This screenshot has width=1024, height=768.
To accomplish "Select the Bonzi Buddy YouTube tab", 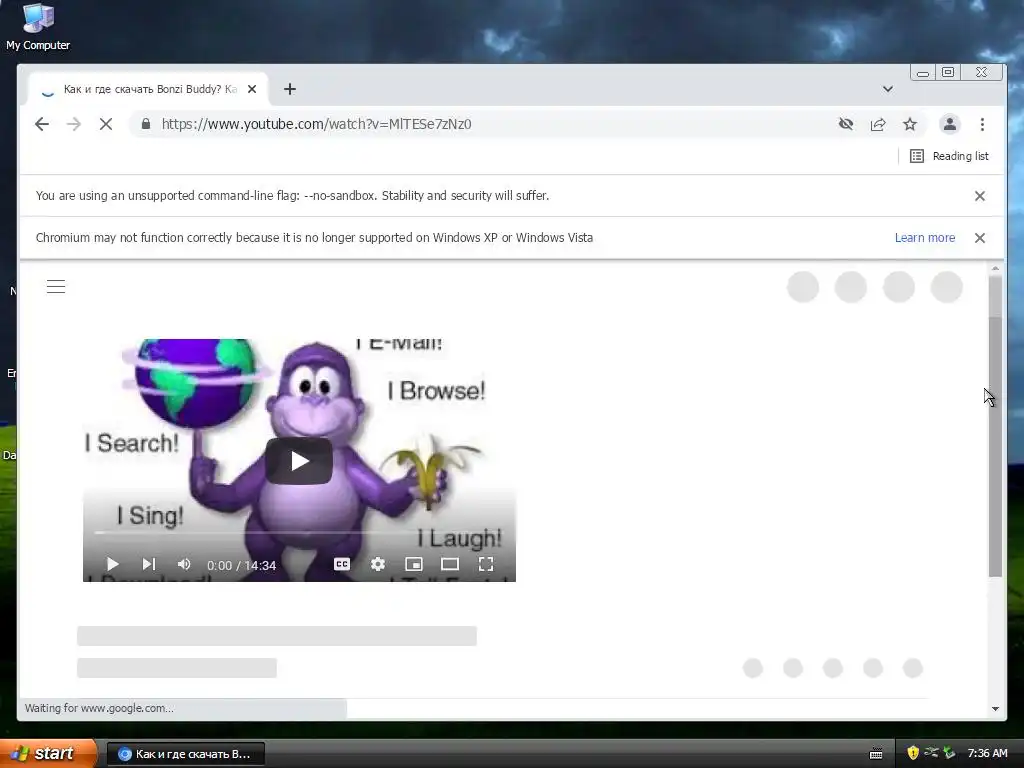I will [x=148, y=89].
